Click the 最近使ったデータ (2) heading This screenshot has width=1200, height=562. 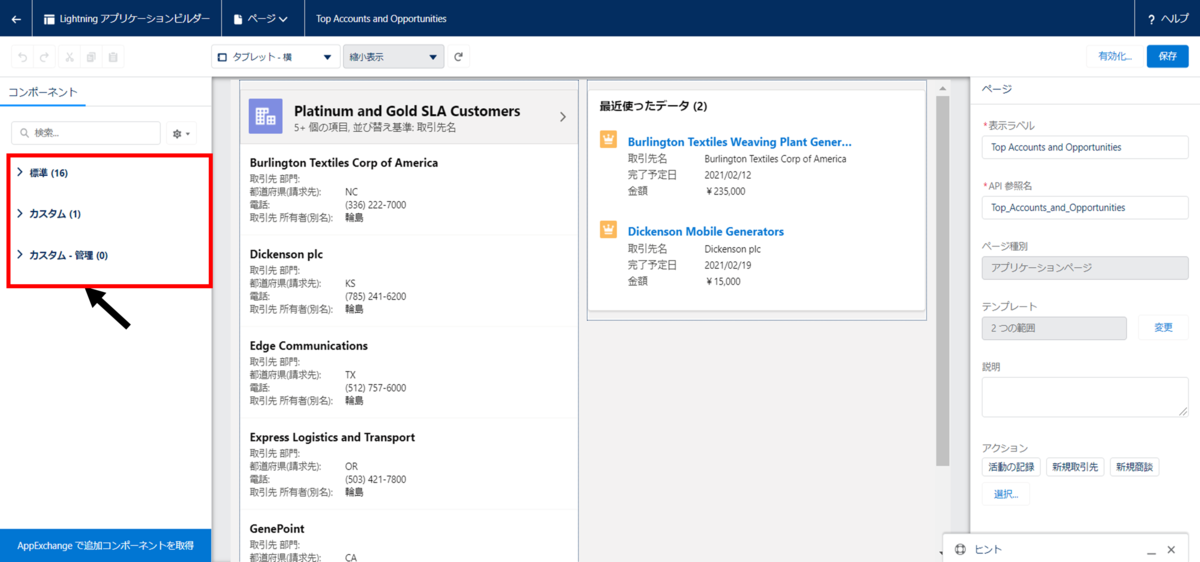point(653,106)
